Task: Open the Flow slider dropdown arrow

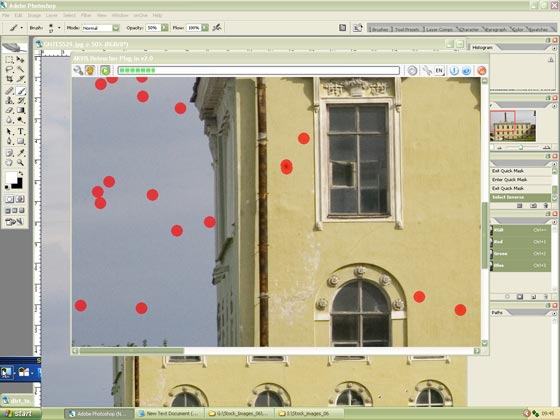Action: click(205, 28)
